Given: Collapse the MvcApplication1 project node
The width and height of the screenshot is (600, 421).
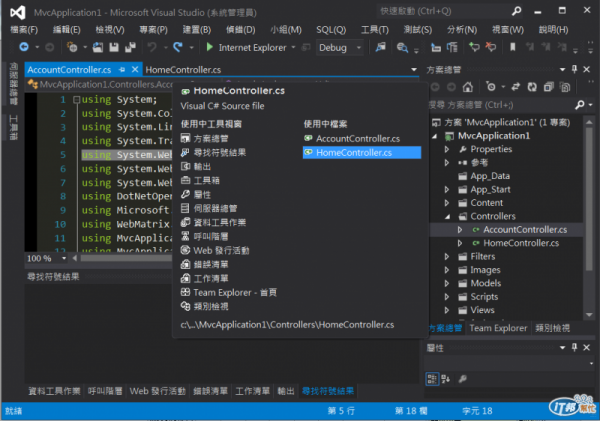Looking at the screenshot, I should point(435,136).
